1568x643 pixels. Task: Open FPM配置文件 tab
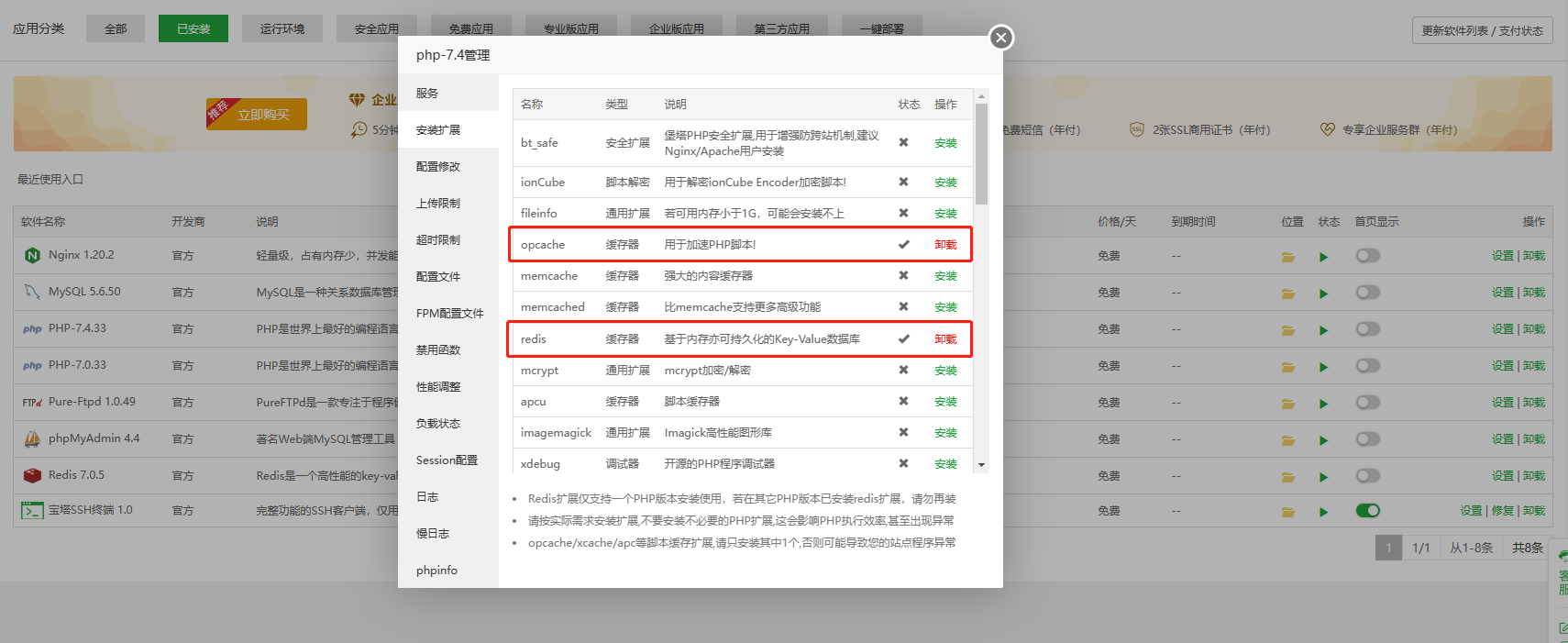448,314
